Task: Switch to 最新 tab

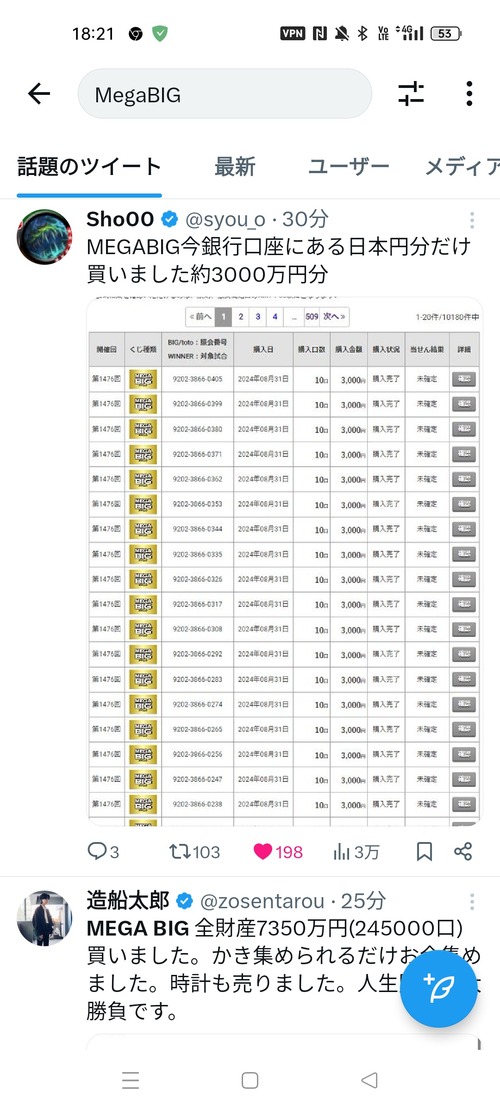Action: coord(234,167)
